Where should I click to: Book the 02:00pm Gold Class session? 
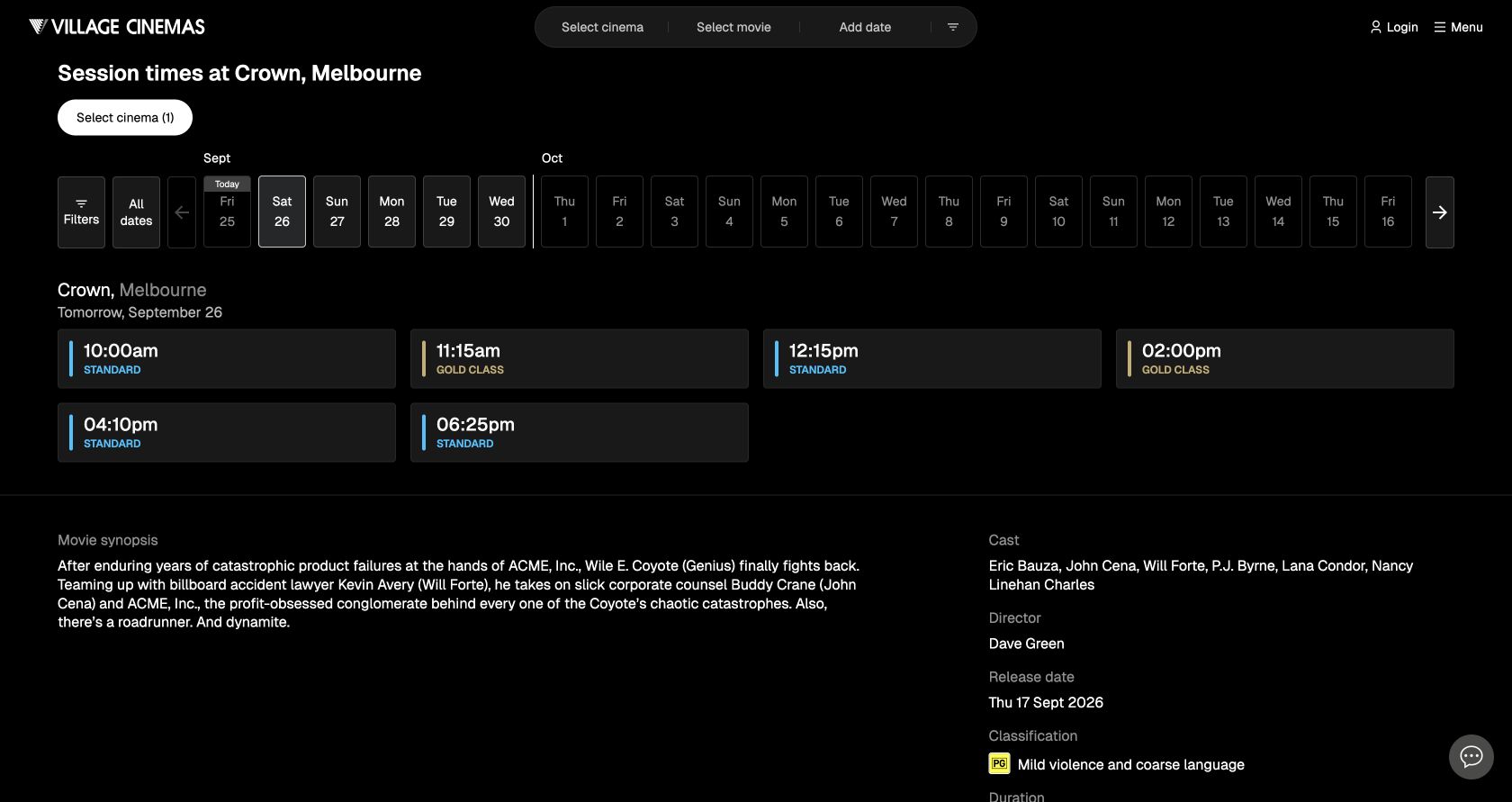point(1285,359)
